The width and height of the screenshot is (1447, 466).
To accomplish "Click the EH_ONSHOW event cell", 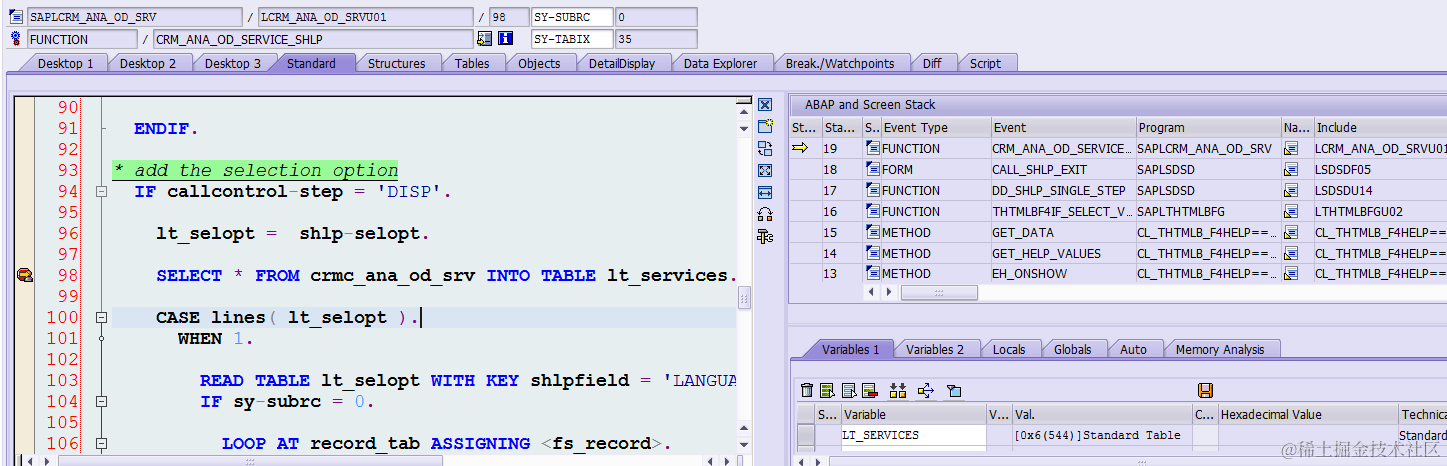I will click(x=1063, y=274).
